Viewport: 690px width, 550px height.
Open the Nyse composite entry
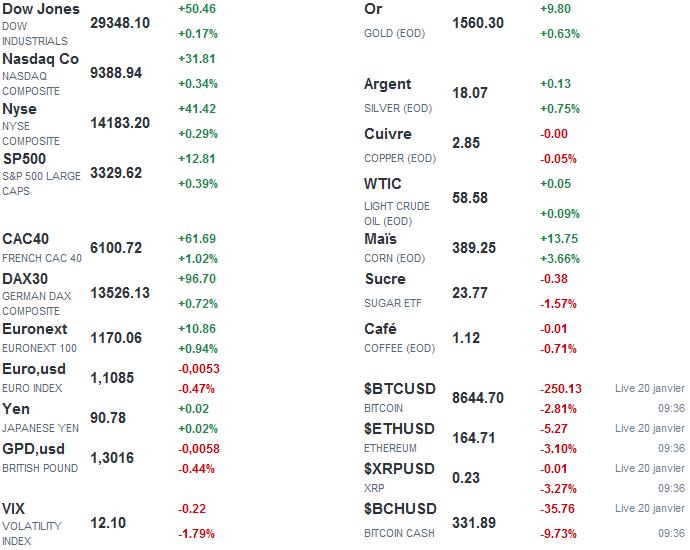coord(20,110)
